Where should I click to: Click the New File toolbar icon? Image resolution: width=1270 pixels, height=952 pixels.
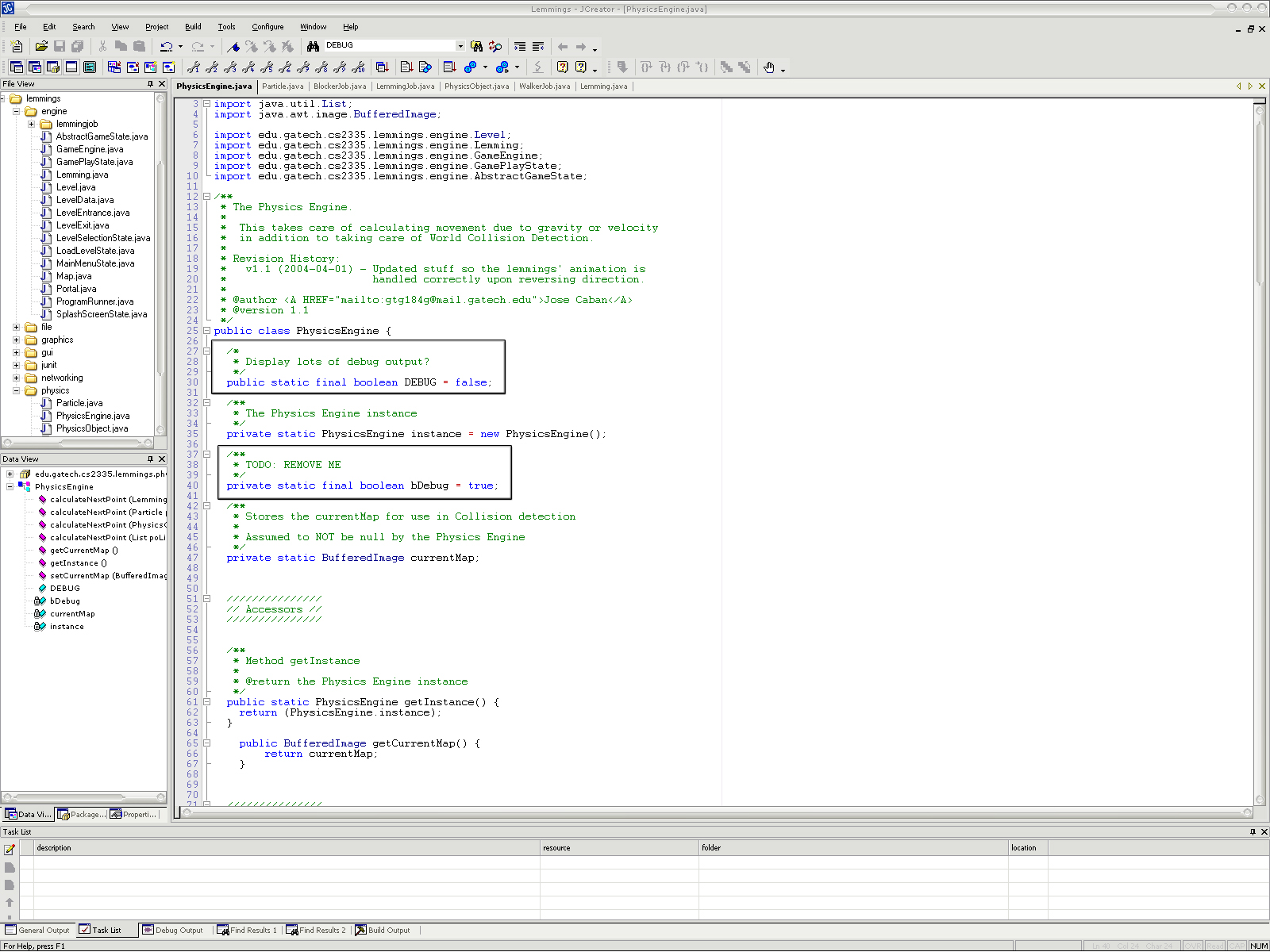click(16, 47)
